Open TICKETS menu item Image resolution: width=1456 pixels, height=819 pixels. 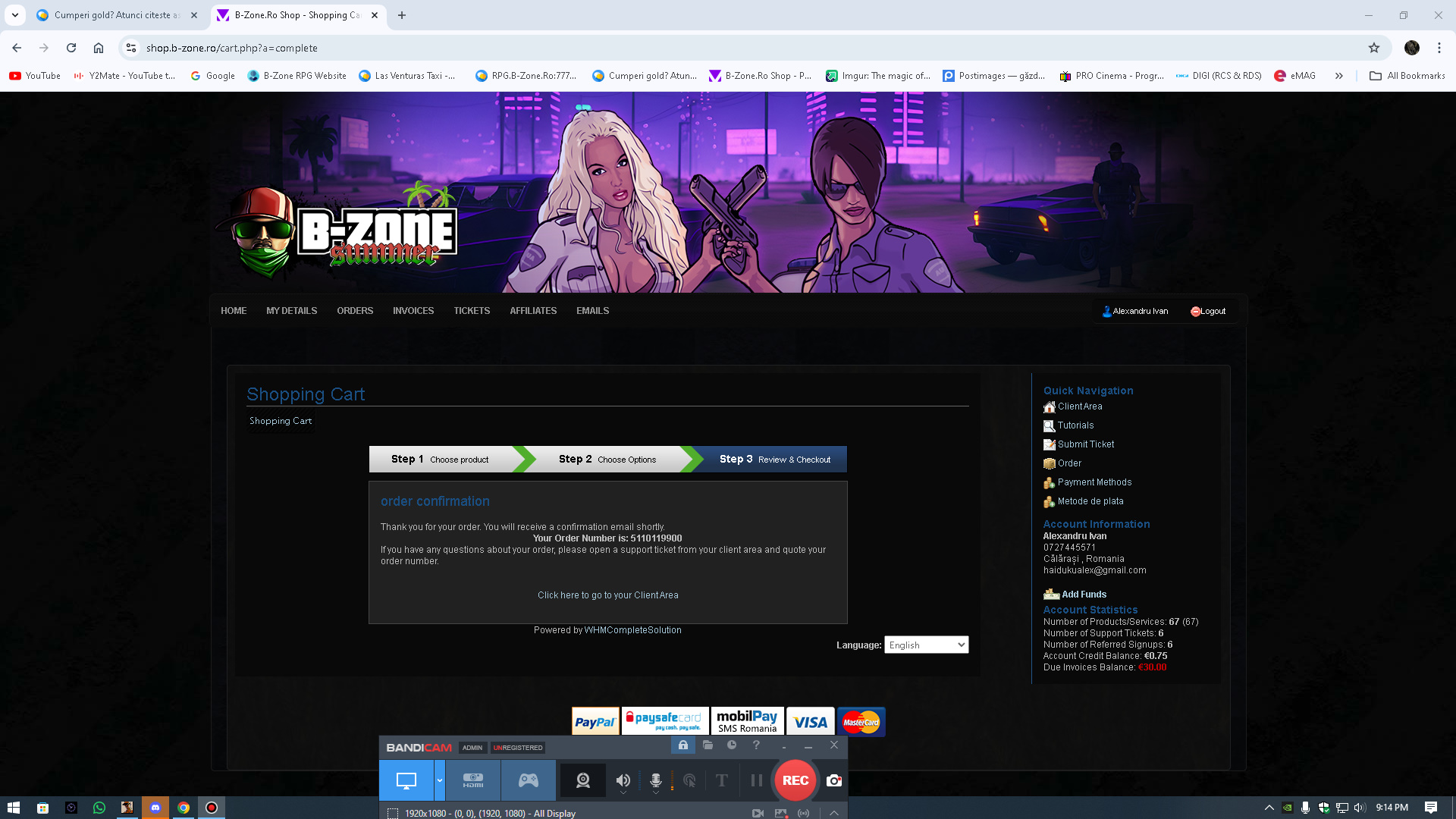point(472,311)
